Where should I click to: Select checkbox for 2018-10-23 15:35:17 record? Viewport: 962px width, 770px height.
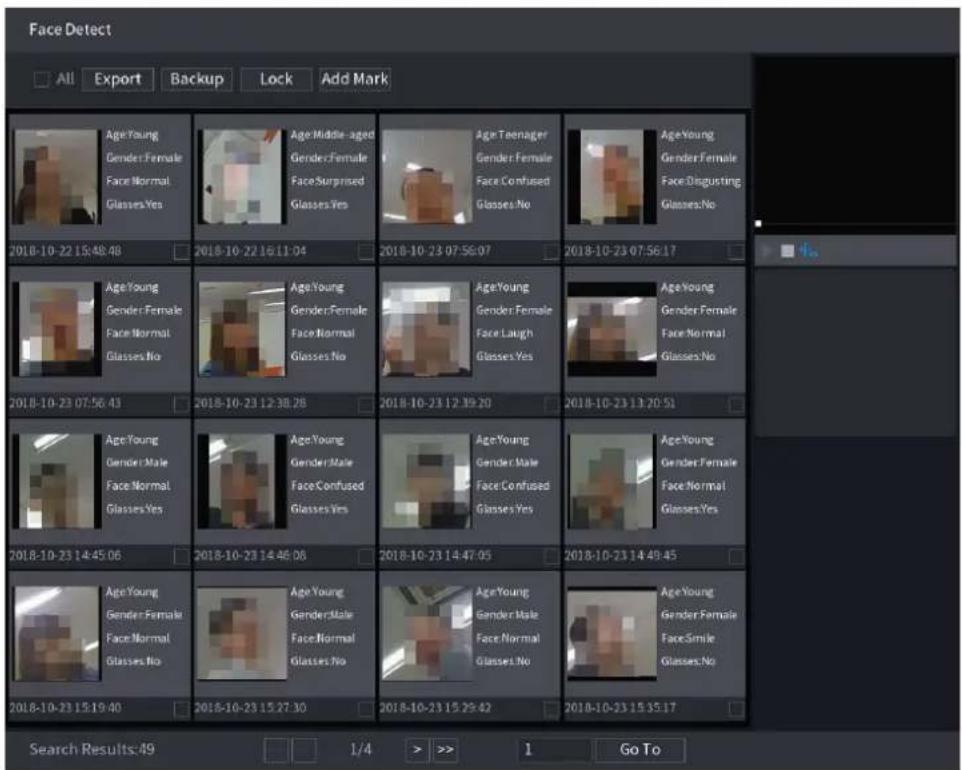point(736,709)
